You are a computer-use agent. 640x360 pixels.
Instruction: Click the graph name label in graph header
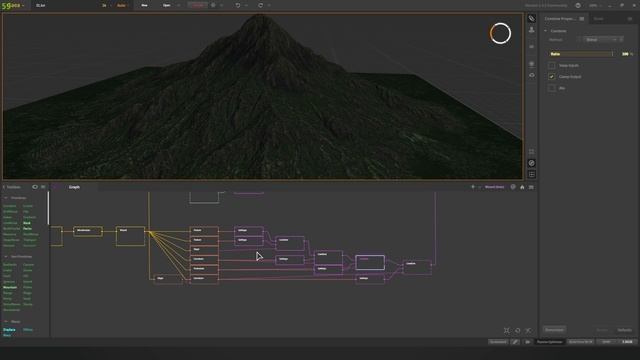[x=494, y=187]
